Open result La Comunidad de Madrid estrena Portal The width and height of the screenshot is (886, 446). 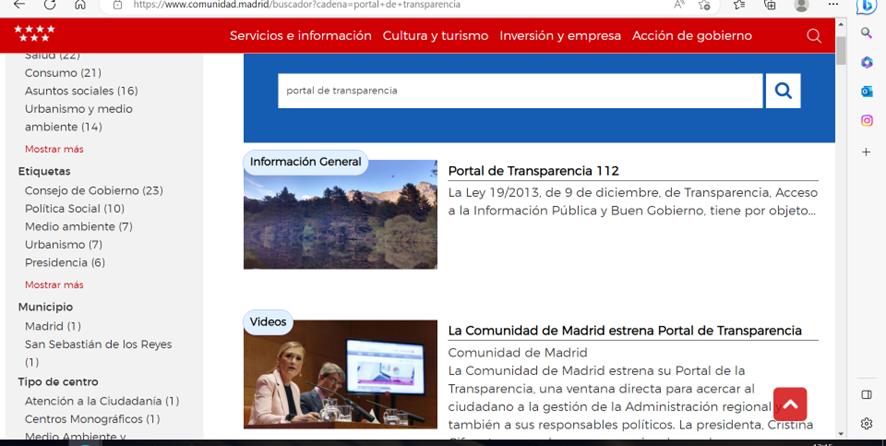coord(624,331)
